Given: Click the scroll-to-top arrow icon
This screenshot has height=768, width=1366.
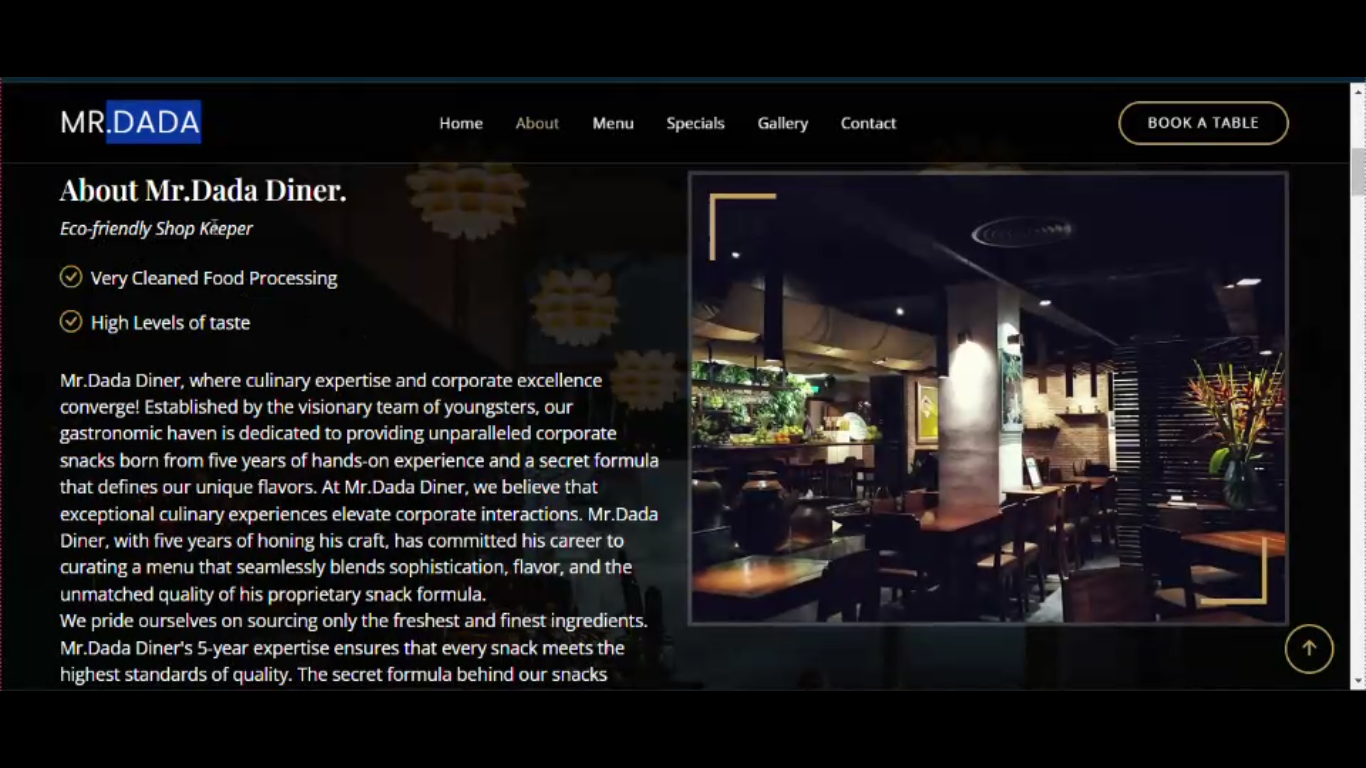Looking at the screenshot, I should (x=1309, y=648).
